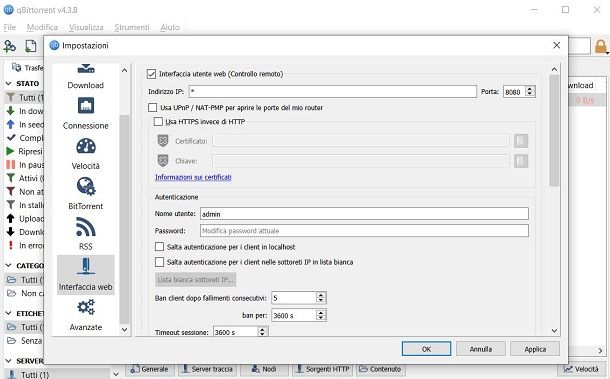This screenshot has width=610, height=379.
Task: Click the Nome utente field
Action: point(364,214)
